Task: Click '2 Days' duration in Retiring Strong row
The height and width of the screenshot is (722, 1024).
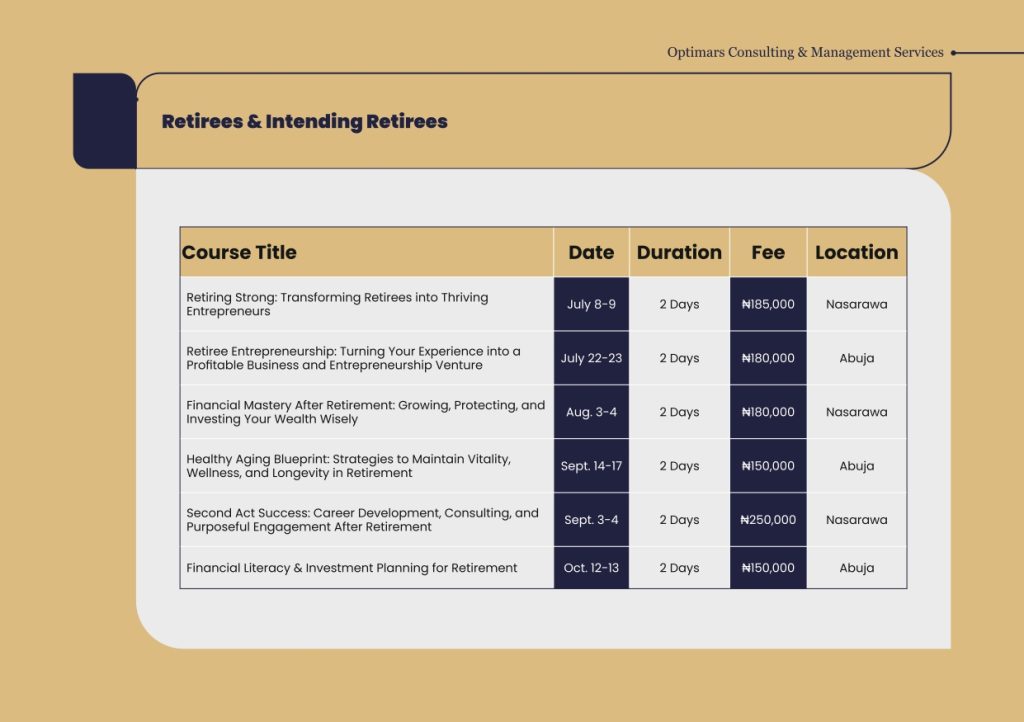Action: [x=679, y=304]
